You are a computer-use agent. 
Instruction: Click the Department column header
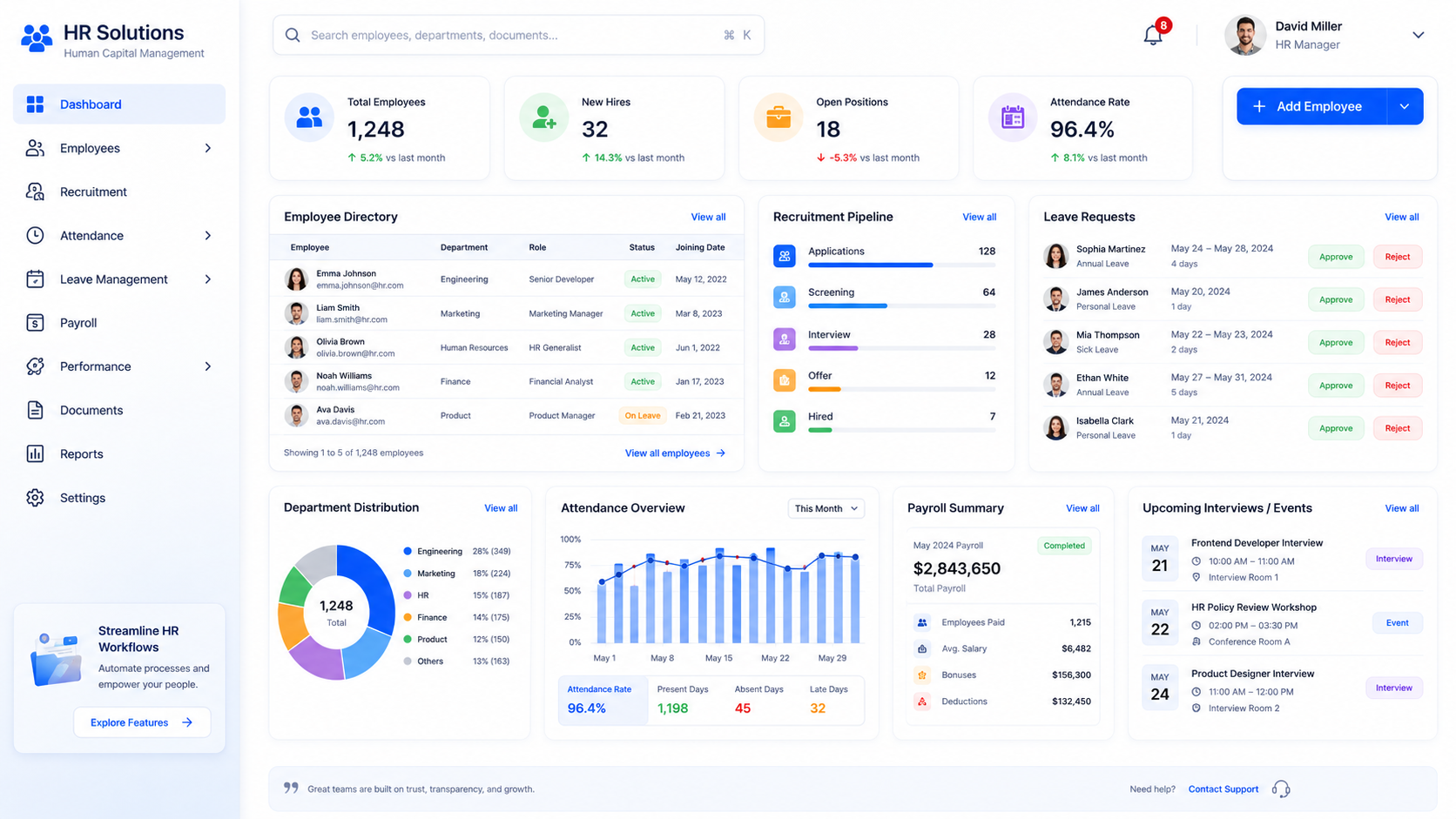pos(463,247)
